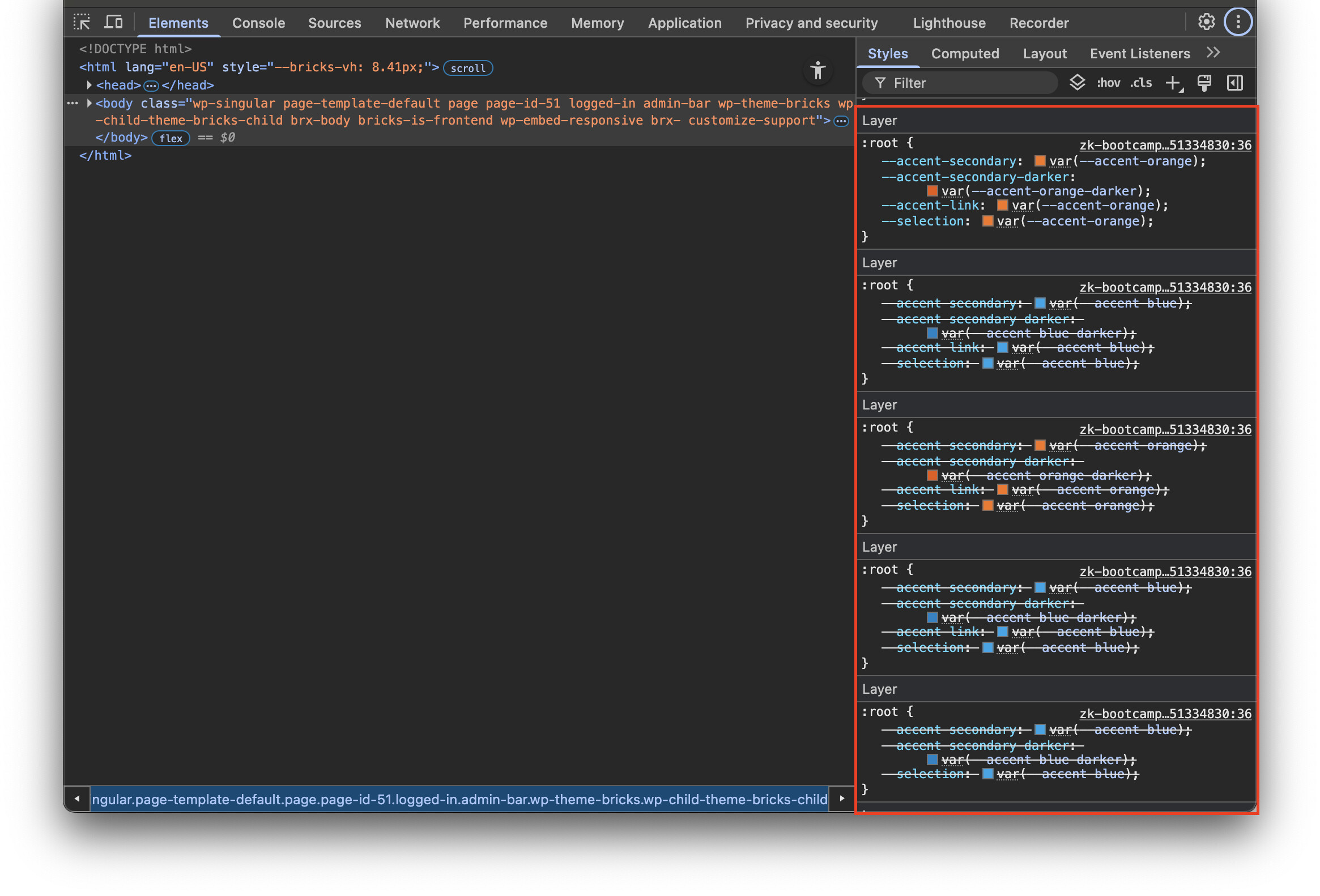Open the Application tab
Screen dimensions: 1320x896
685,23
